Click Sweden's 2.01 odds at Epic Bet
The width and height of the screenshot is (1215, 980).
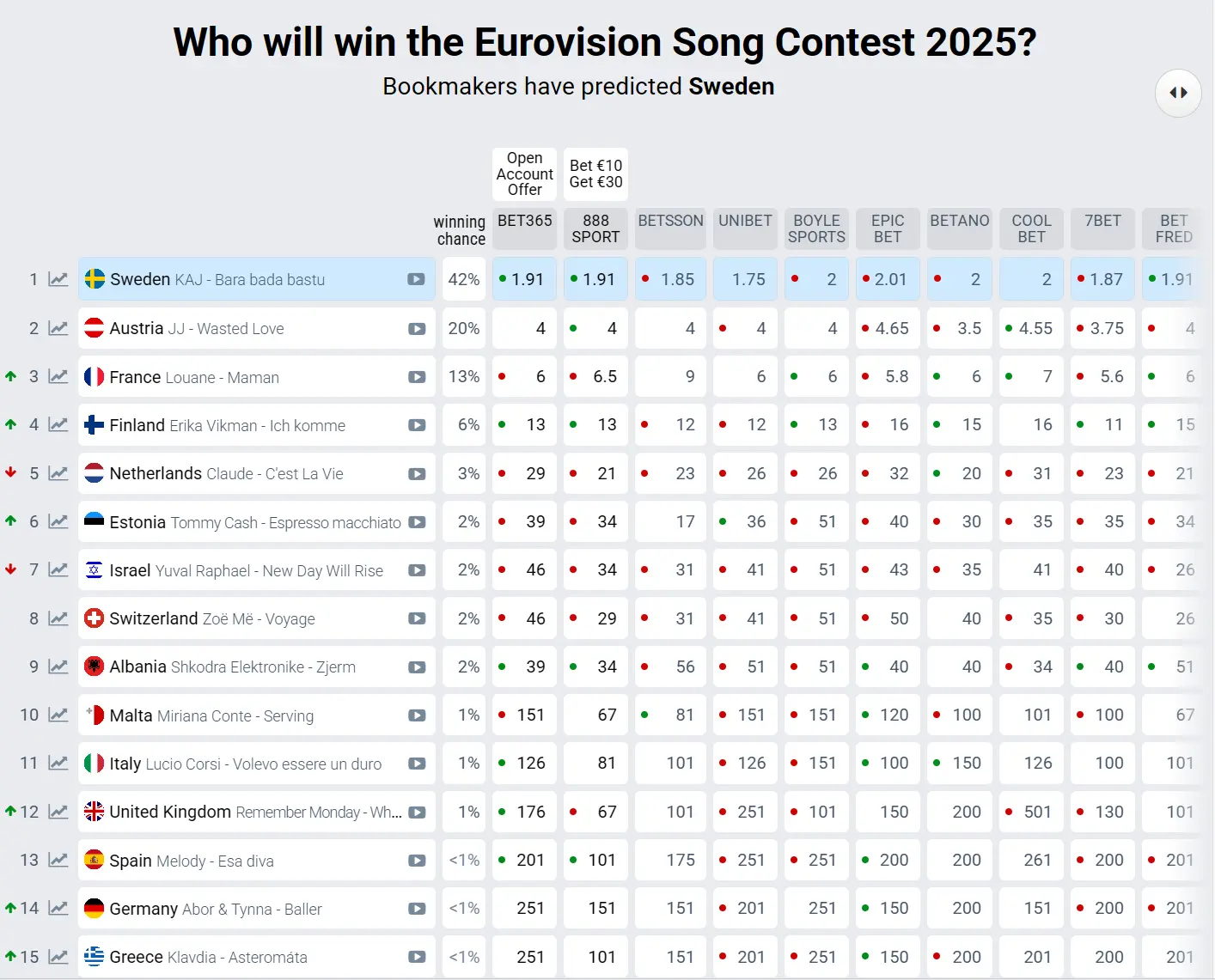click(x=888, y=279)
